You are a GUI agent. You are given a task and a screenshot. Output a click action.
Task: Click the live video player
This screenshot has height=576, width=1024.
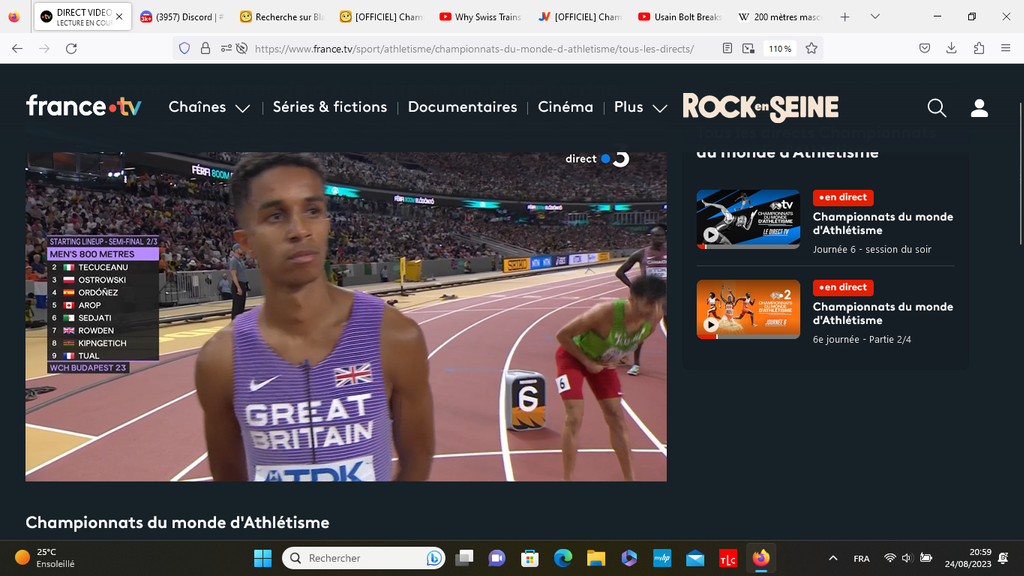click(346, 317)
